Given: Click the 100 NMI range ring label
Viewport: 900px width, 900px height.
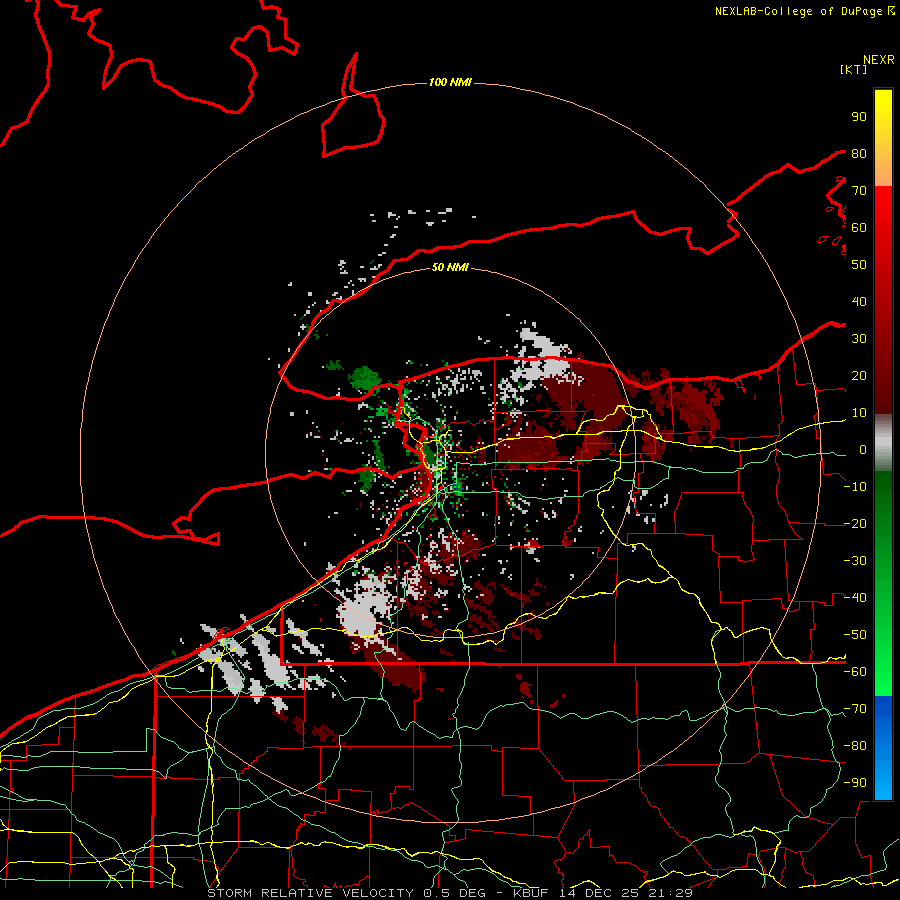Looking at the screenshot, I should point(450,83).
